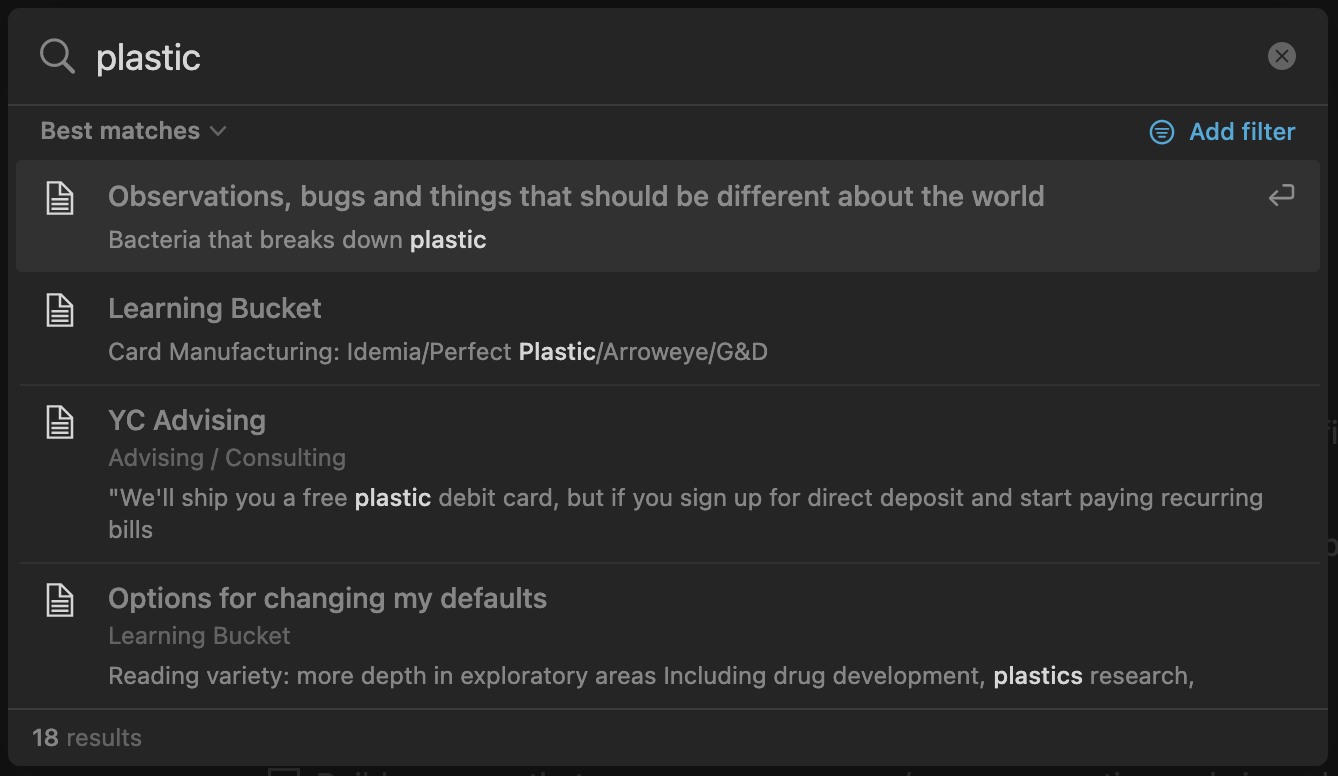
Task: Select the YC Advising search result
Action: [668, 474]
